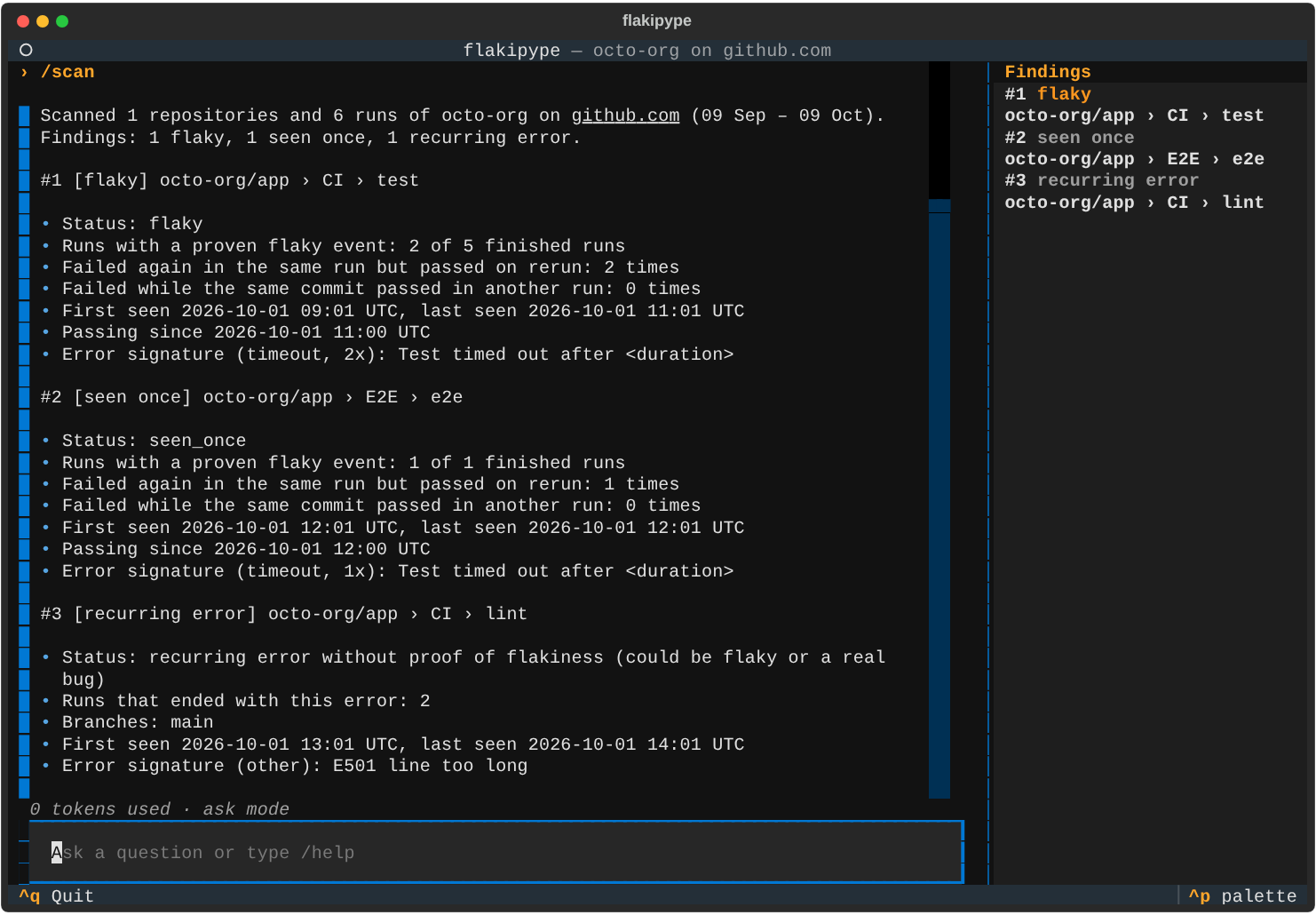The width and height of the screenshot is (1316, 915).
Task: Click the tokens used ask mode status line
Action: pyautogui.click(x=160, y=808)
